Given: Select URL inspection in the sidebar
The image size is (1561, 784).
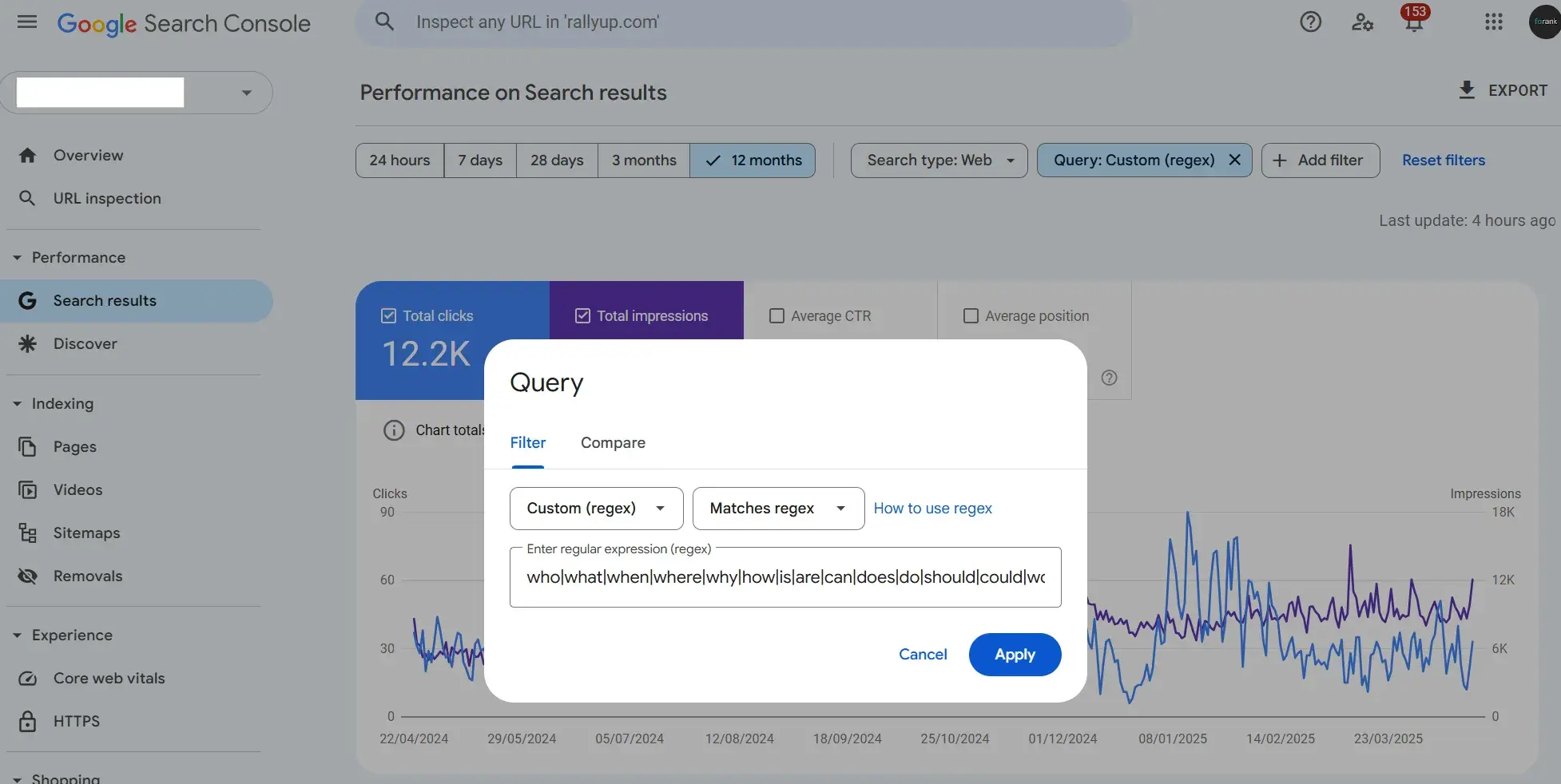Looking at the screenshot, I should point(106,198).
